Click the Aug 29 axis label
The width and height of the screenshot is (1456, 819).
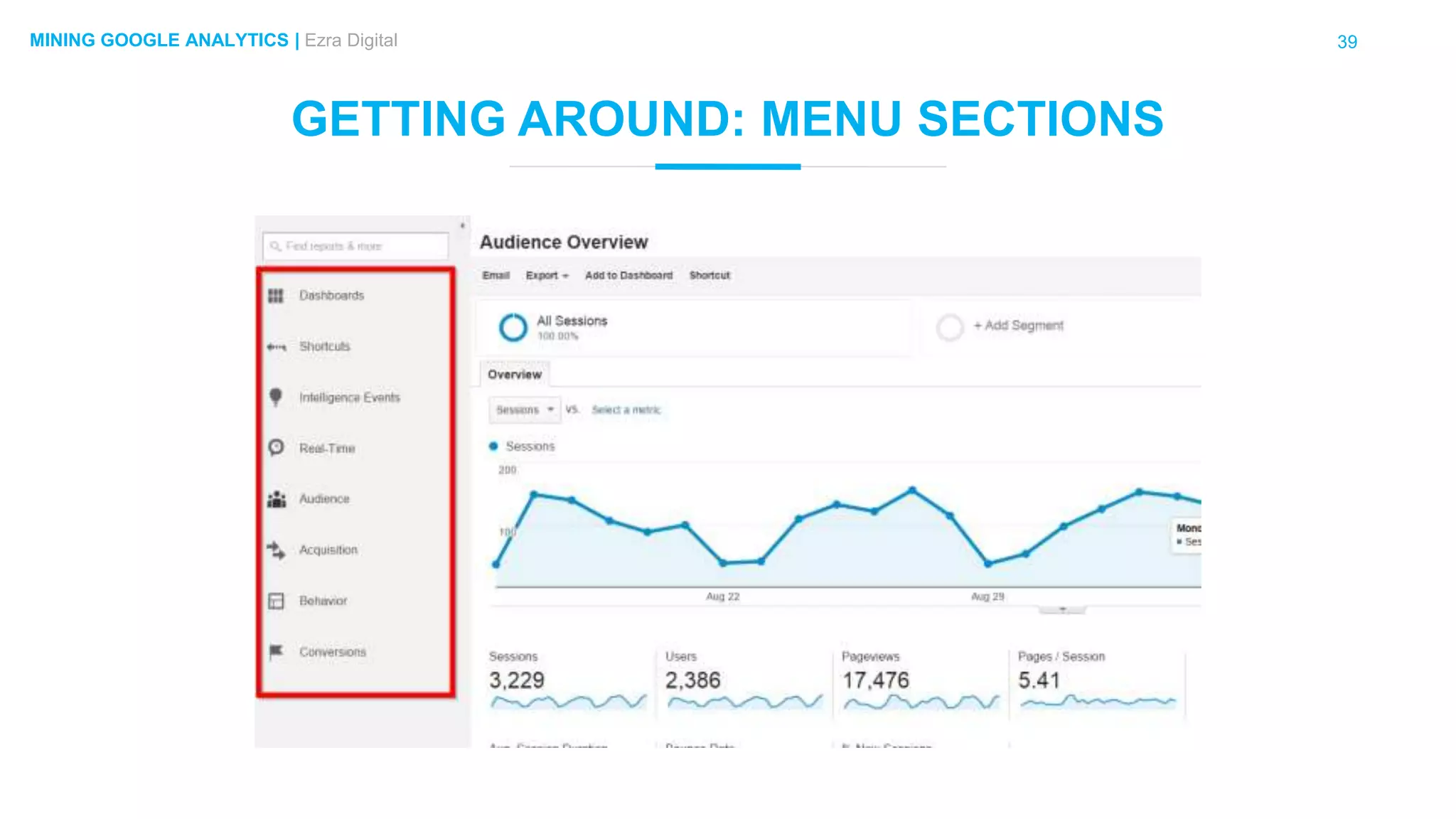click(x=987, y=596)
